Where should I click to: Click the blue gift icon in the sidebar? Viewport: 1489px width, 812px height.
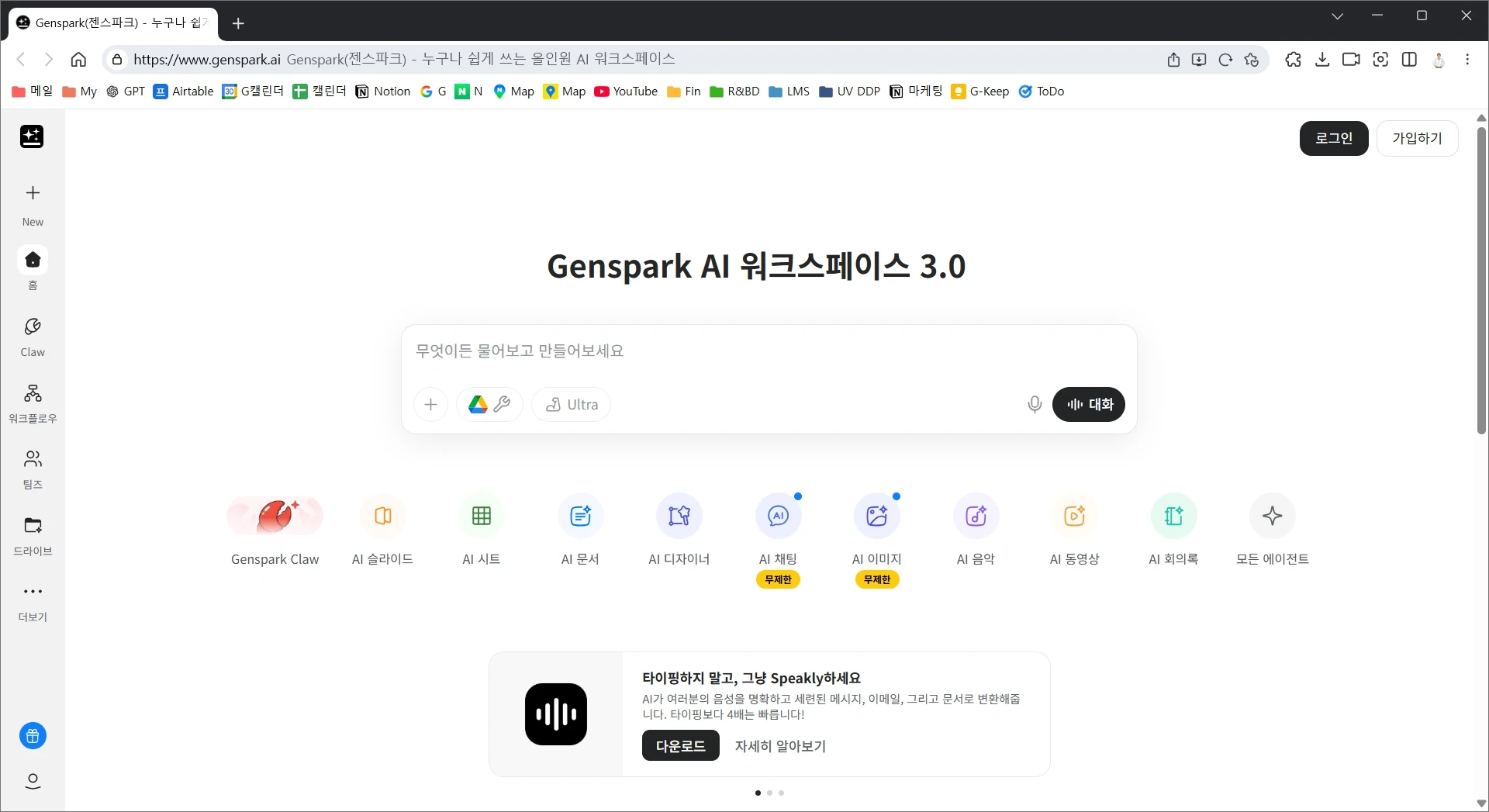(x=33, y=735)
